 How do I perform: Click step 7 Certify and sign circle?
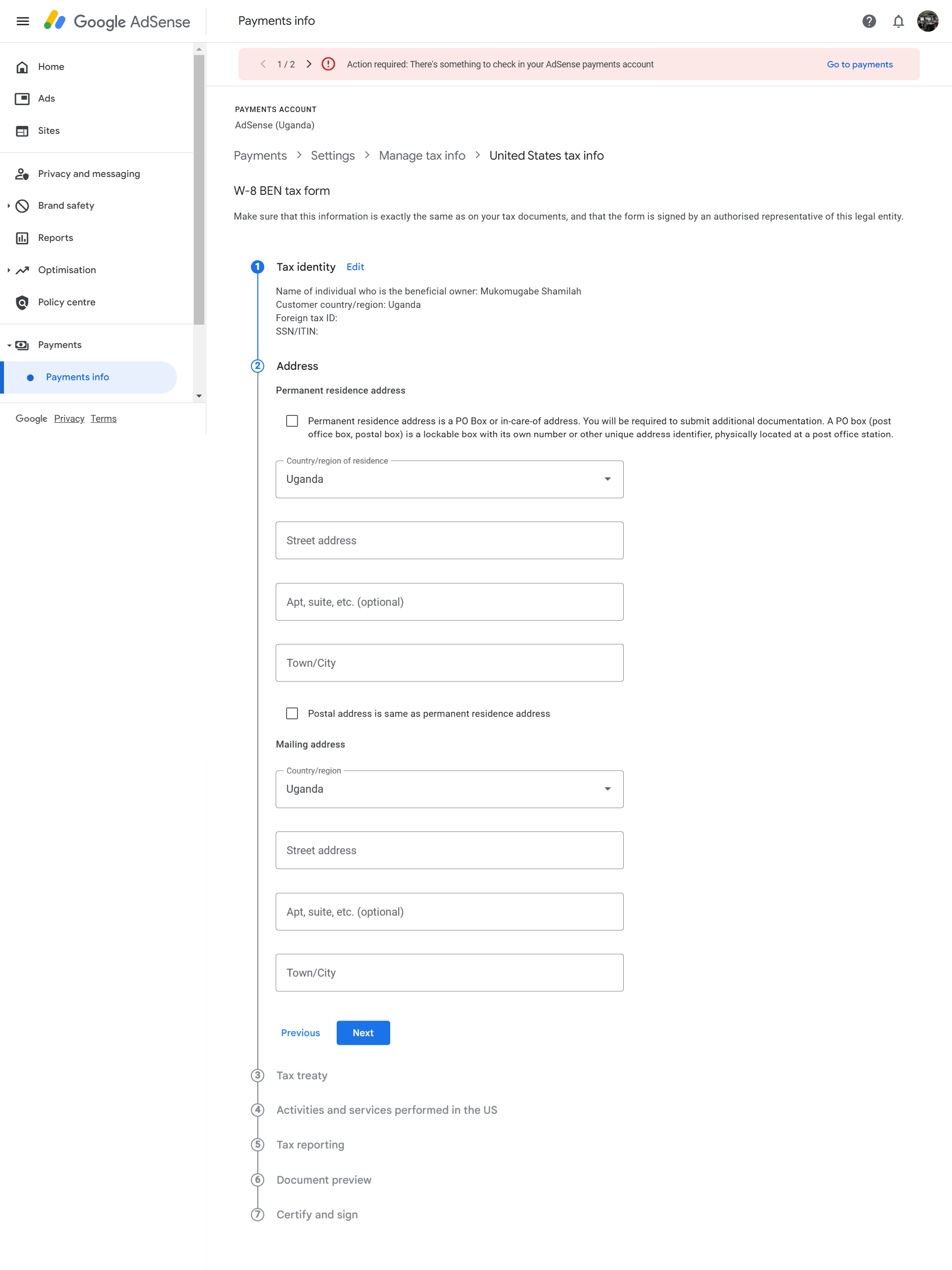point(257,1214)
